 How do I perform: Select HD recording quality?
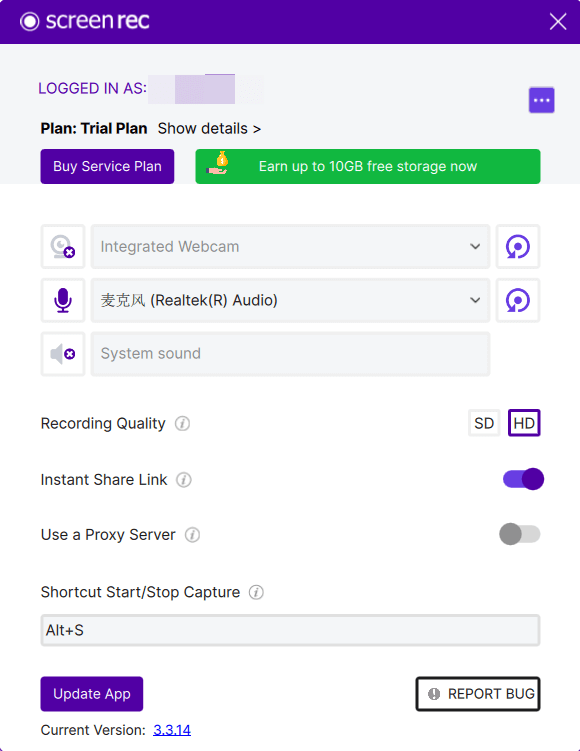pos(524,423)
